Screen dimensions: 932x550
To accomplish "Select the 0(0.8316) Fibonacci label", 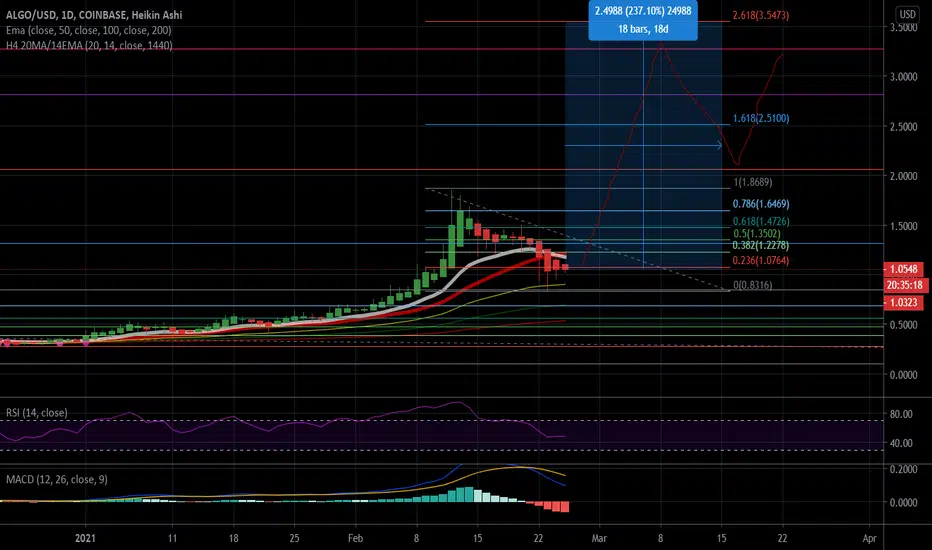I will 752,285.
